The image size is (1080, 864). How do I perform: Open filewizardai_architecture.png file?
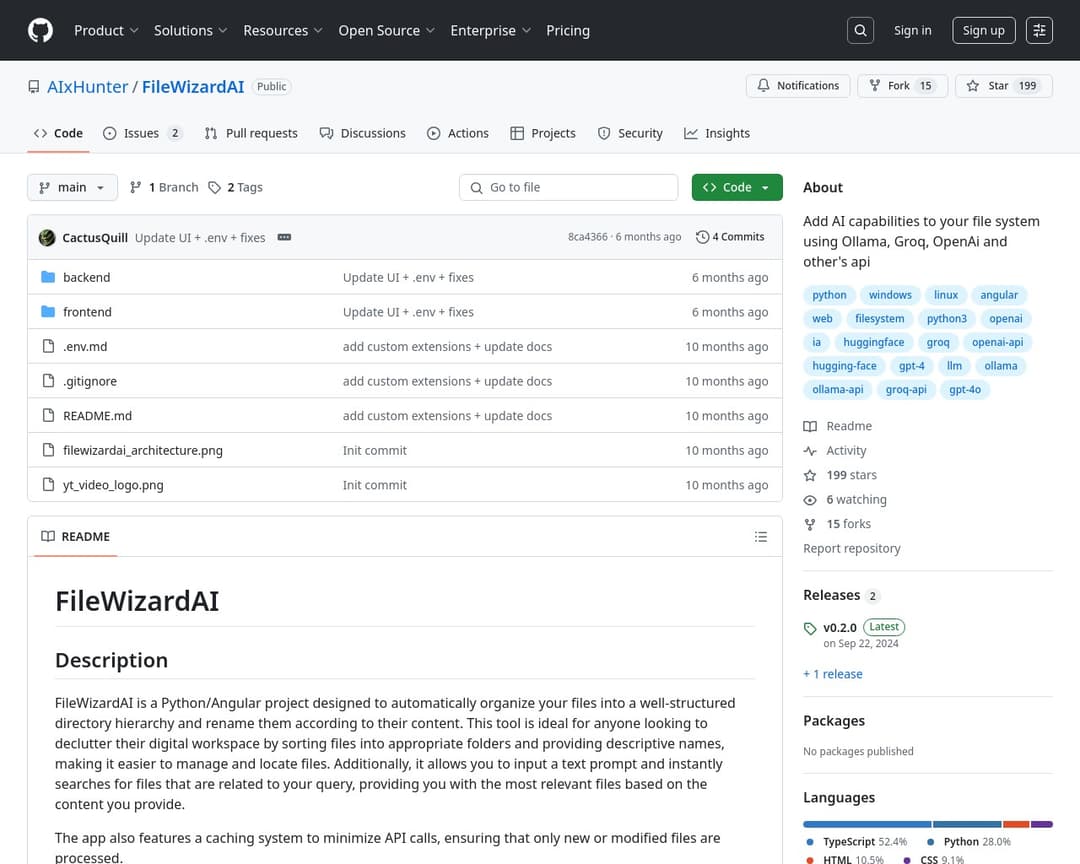coord(143,450)
